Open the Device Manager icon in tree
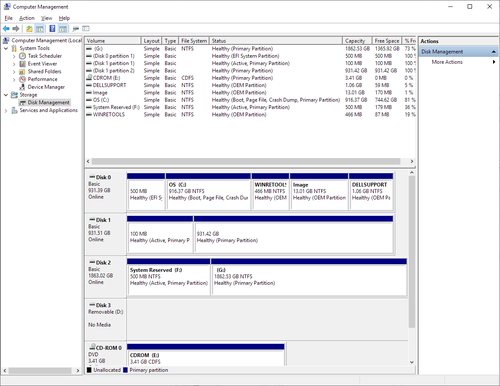Viewport: 500px width, 386px height. pos(22,87)
